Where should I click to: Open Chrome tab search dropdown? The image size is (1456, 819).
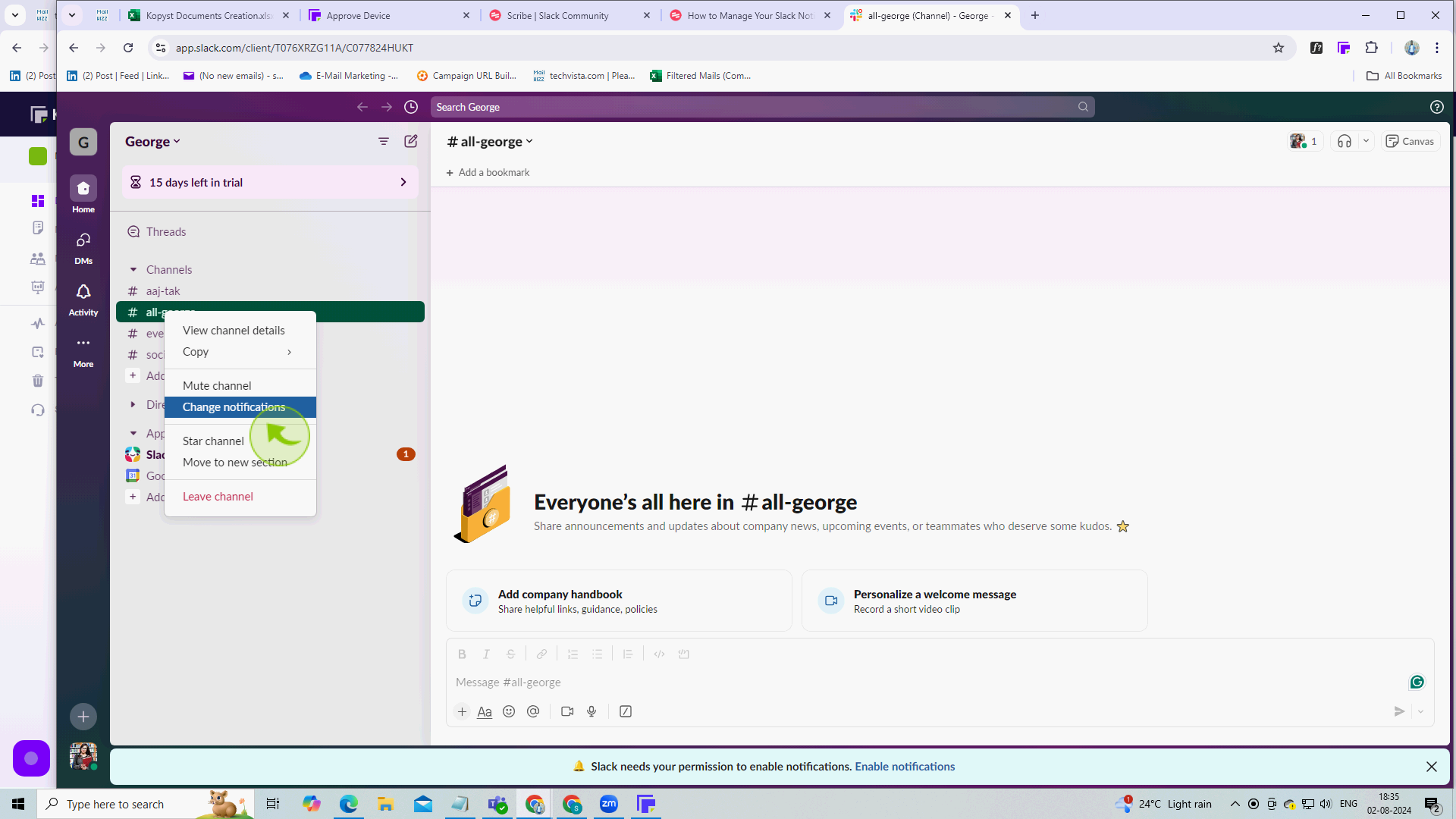coord(72,15)
